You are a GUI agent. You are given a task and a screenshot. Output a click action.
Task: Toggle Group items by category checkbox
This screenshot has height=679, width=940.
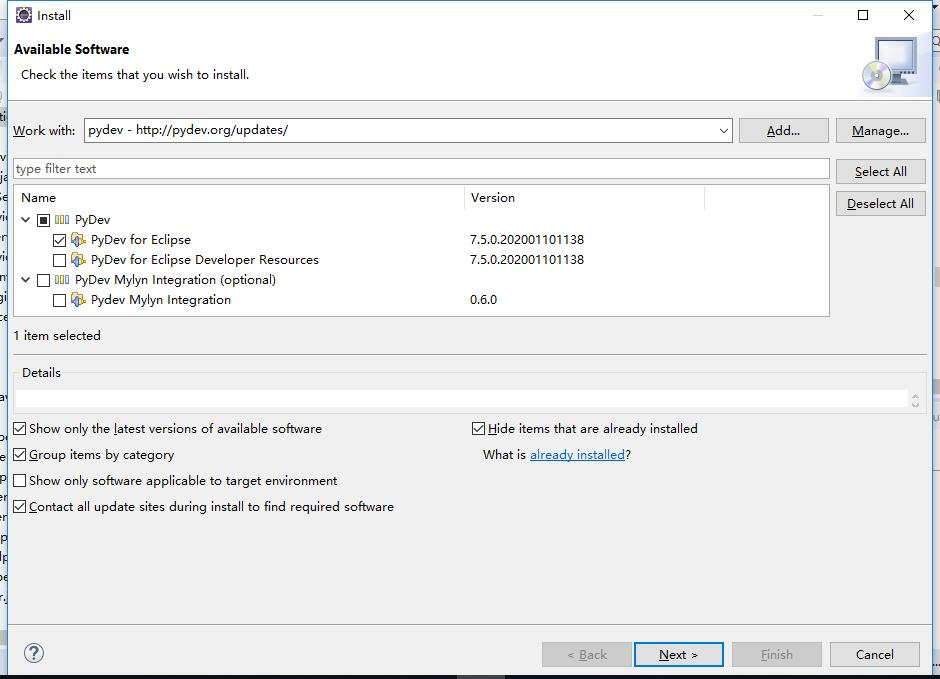(x=20, y=455)
